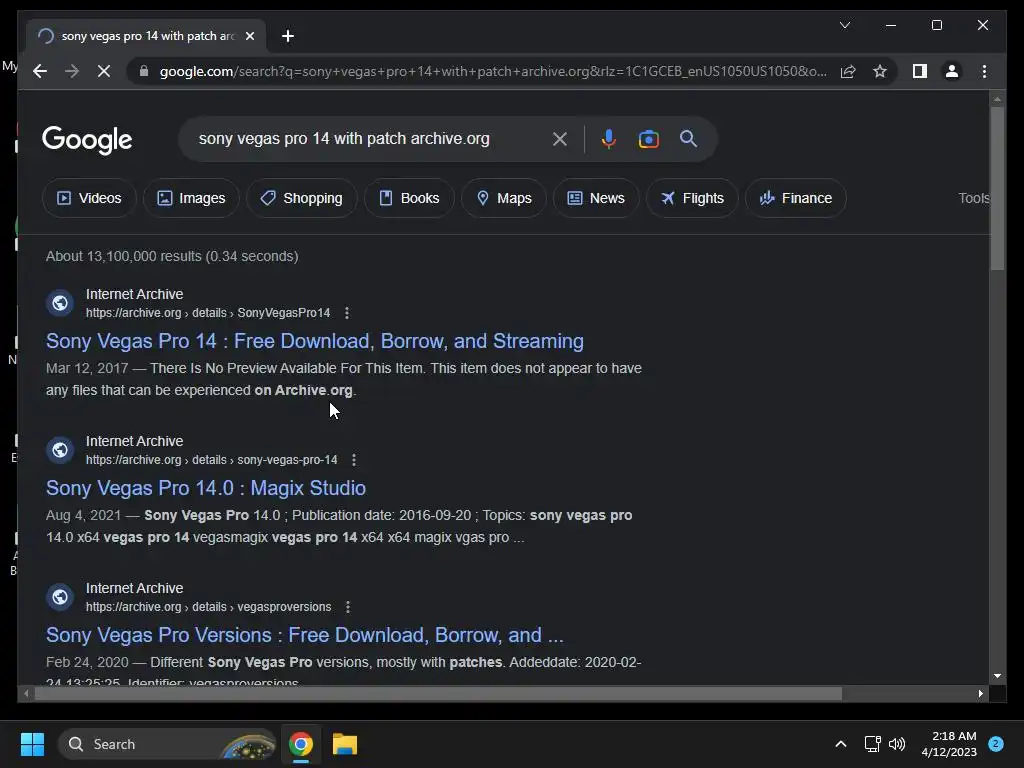1024x768 pixels.
Task: Click the taskbar Search box
Action: click(x=167, y=744)
